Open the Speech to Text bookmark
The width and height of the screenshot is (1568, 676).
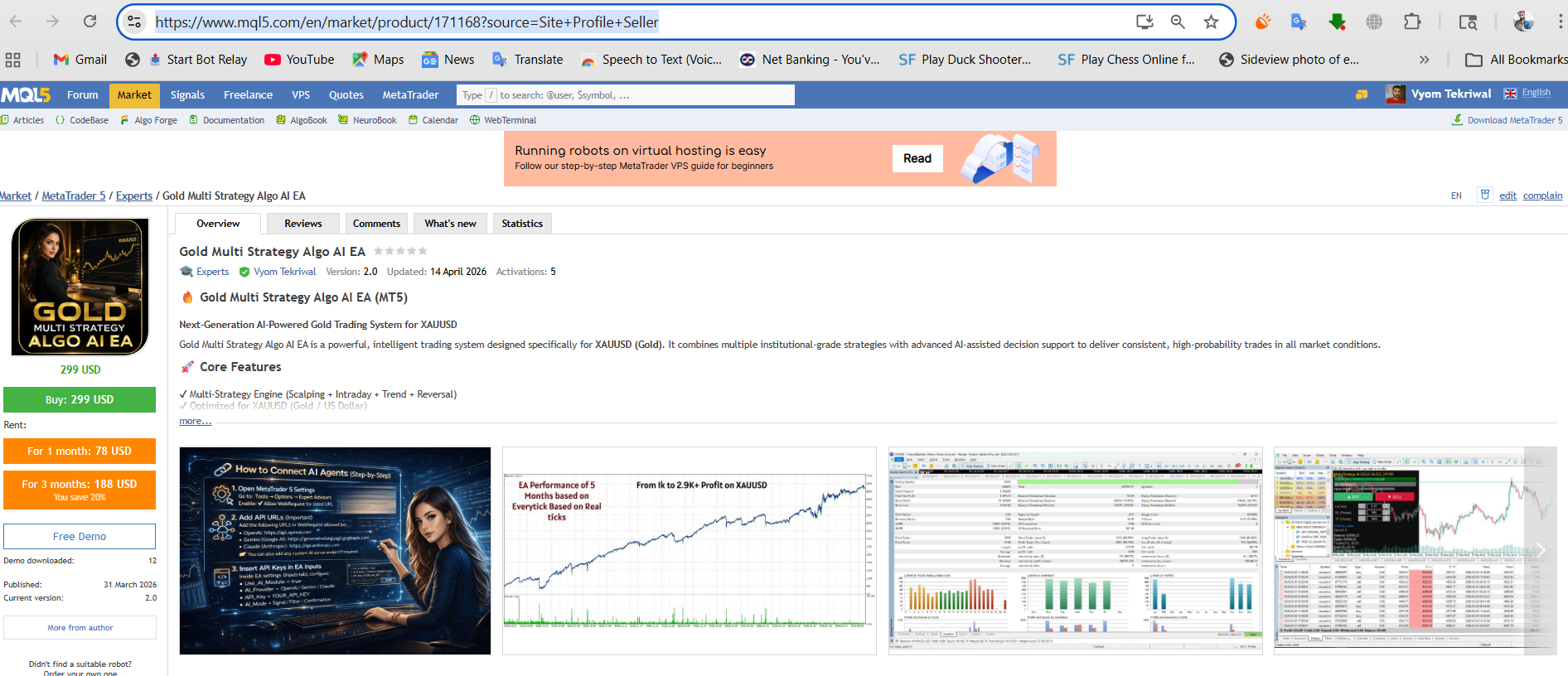pos(651,60)
